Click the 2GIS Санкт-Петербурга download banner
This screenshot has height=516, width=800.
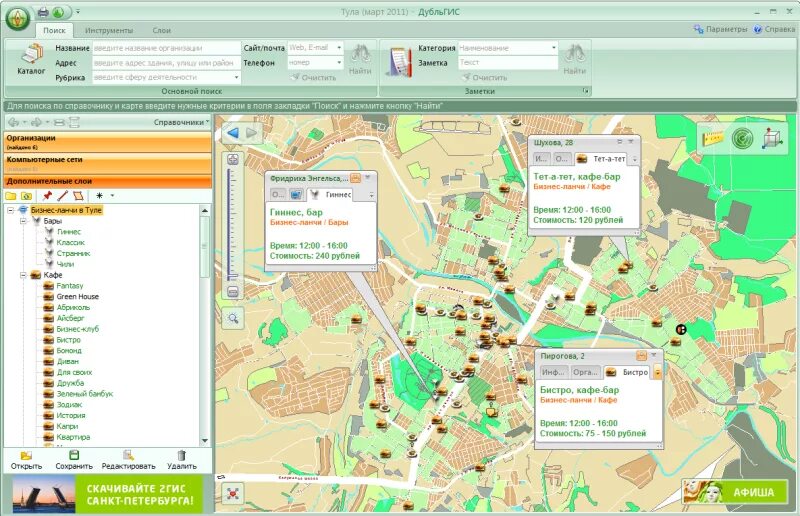coord(108,494)
